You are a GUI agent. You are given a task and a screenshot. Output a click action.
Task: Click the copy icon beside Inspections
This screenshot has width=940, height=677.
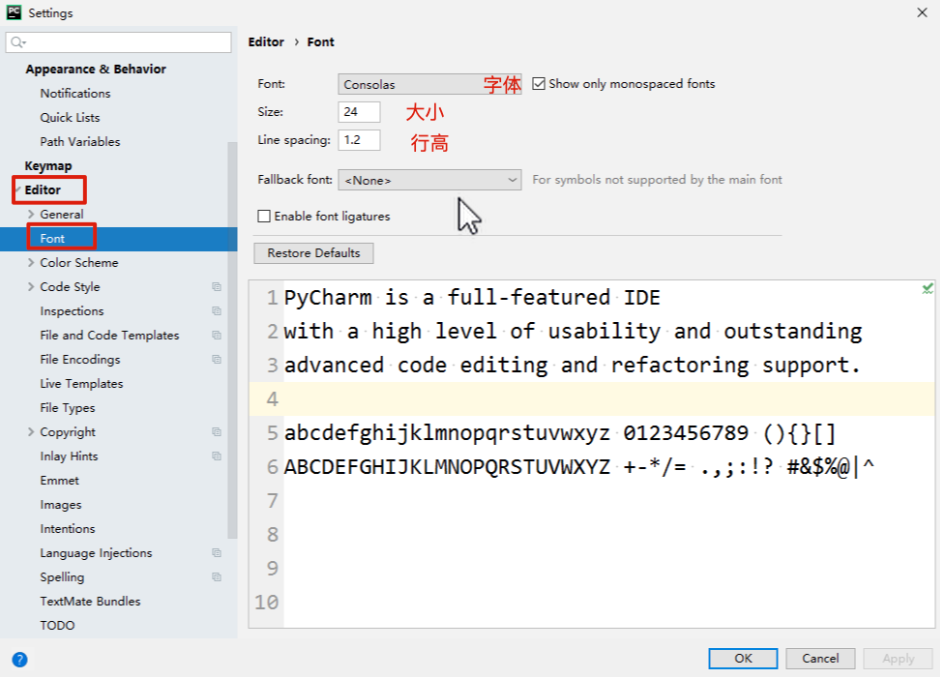point(216,311)
